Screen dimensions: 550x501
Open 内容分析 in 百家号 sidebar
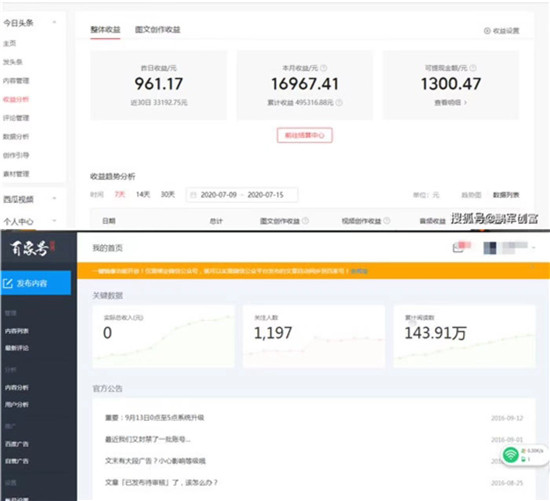point(17,388)
